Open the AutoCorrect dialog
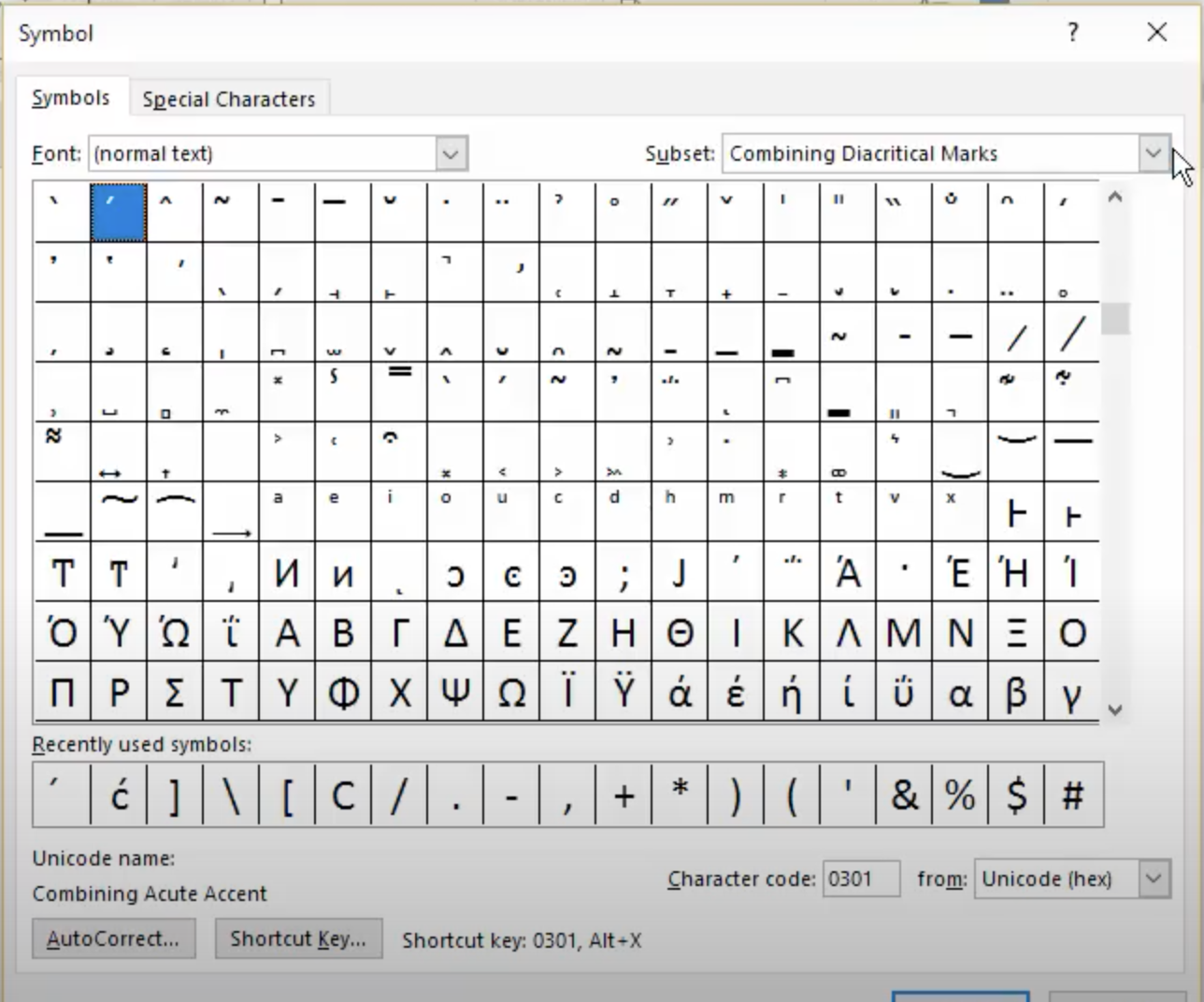The image size is (1204, 1002). 113,938
